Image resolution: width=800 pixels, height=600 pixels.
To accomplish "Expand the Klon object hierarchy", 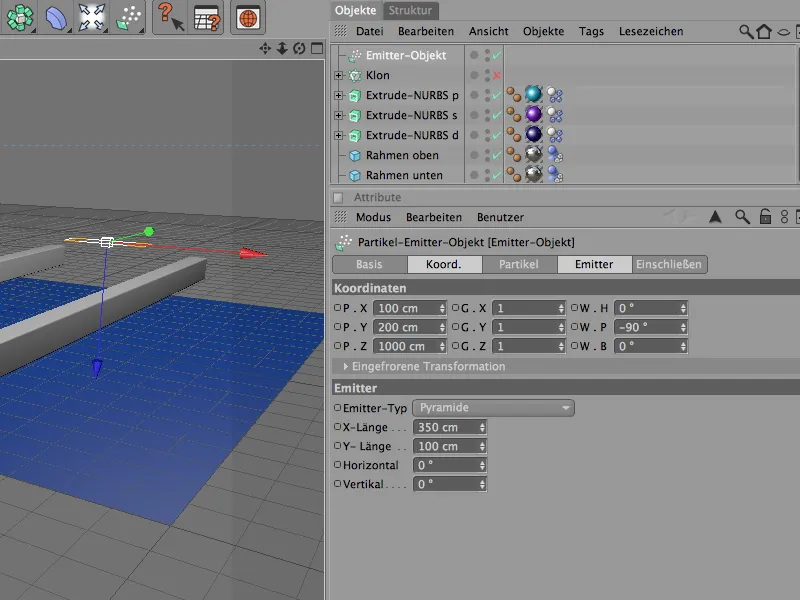I will point(339,75).
